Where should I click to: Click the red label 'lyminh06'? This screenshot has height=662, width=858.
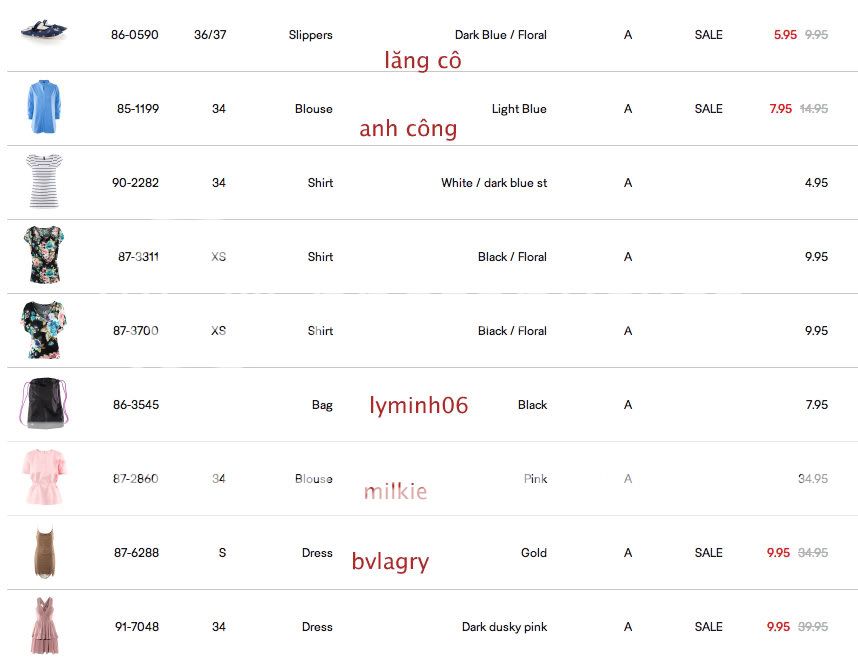point(418,405)
